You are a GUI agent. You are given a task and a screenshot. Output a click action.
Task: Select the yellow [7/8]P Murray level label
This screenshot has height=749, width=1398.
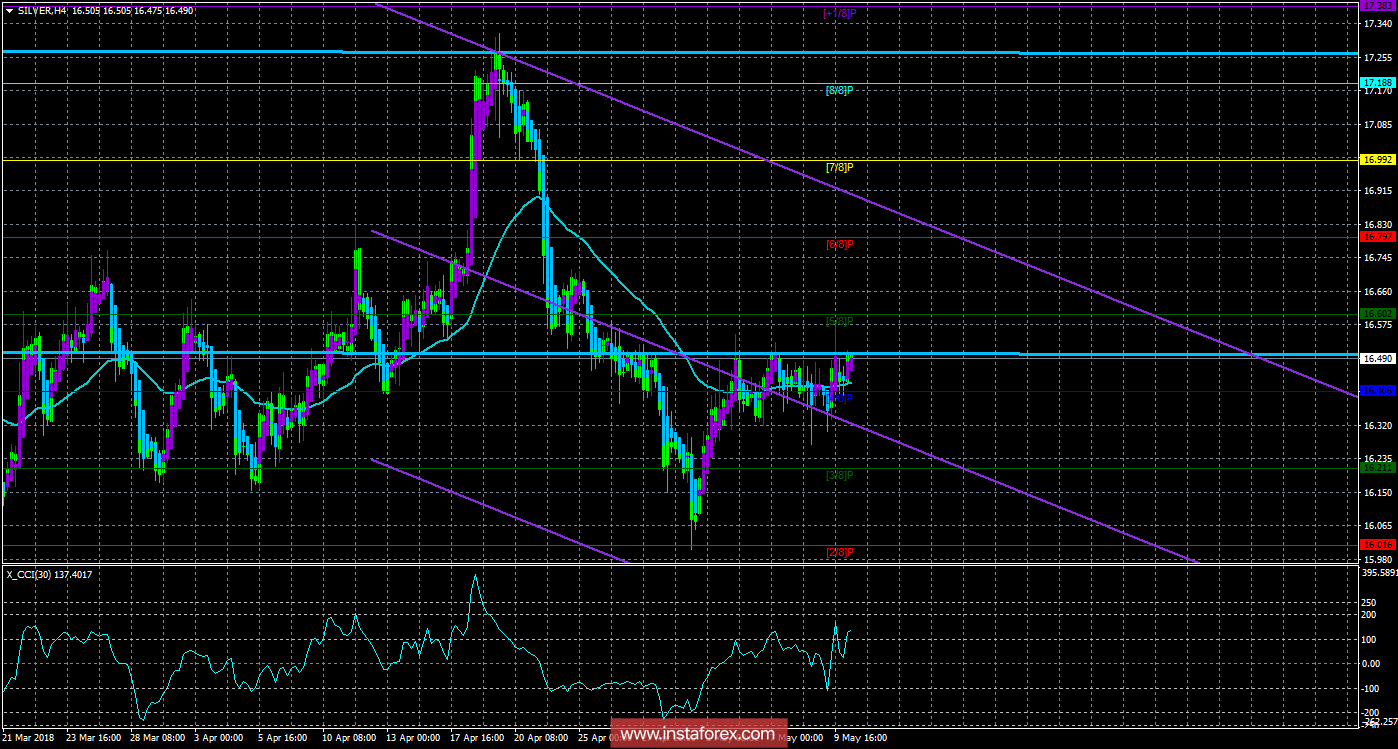point(840,167)
